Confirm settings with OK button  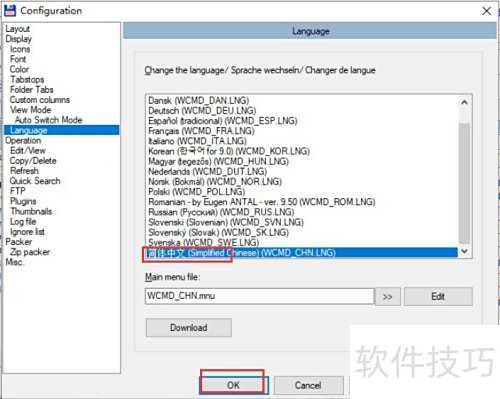click(x=233, y=385)
